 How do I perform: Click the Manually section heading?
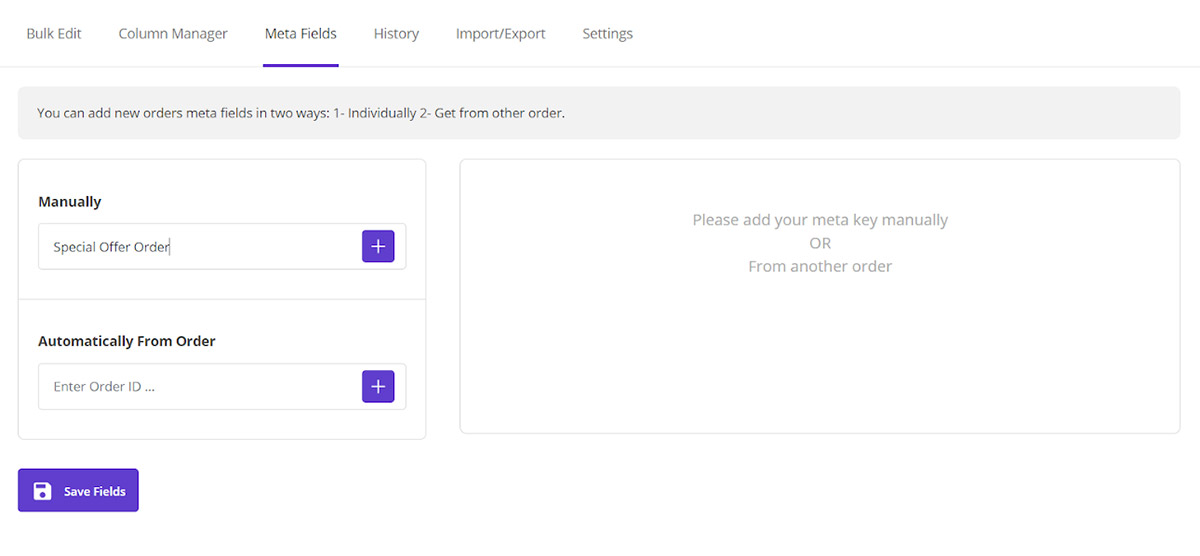tap(70, 202)
